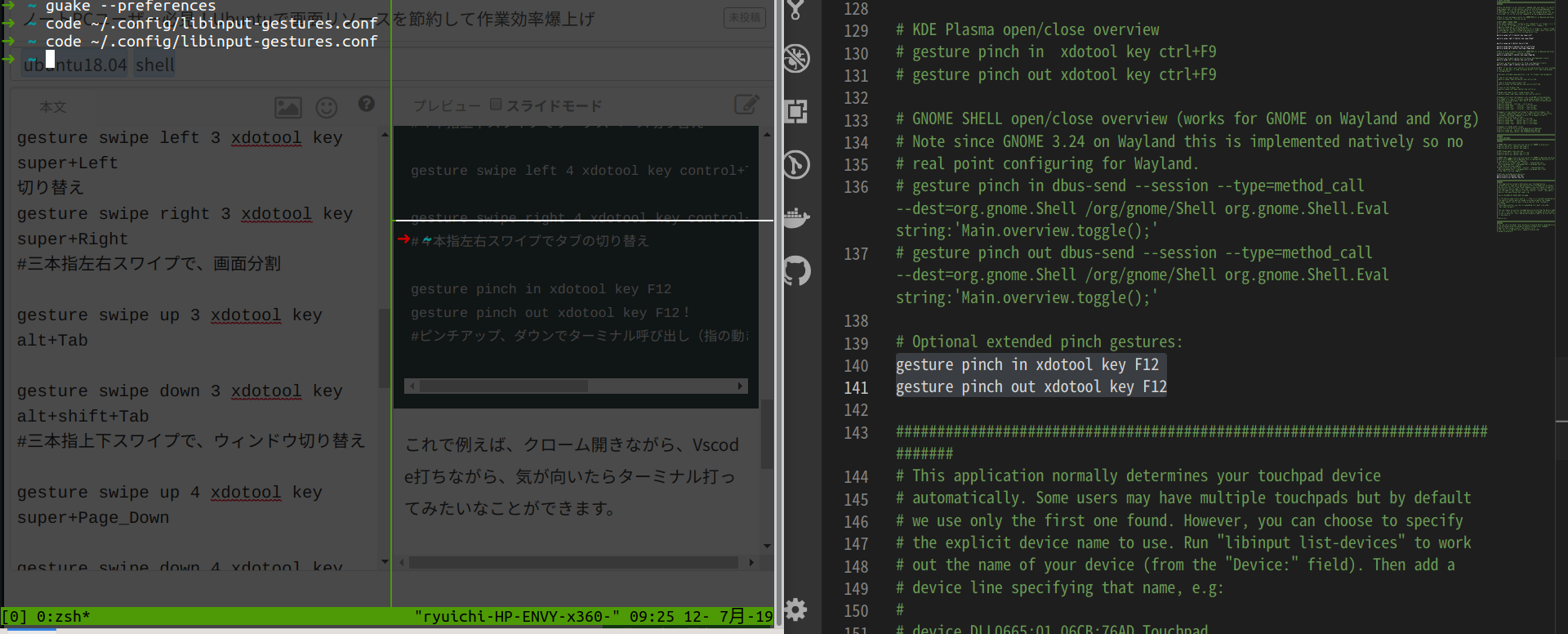Click the help question mark icon
The image size is (1568, 634).
367,104
